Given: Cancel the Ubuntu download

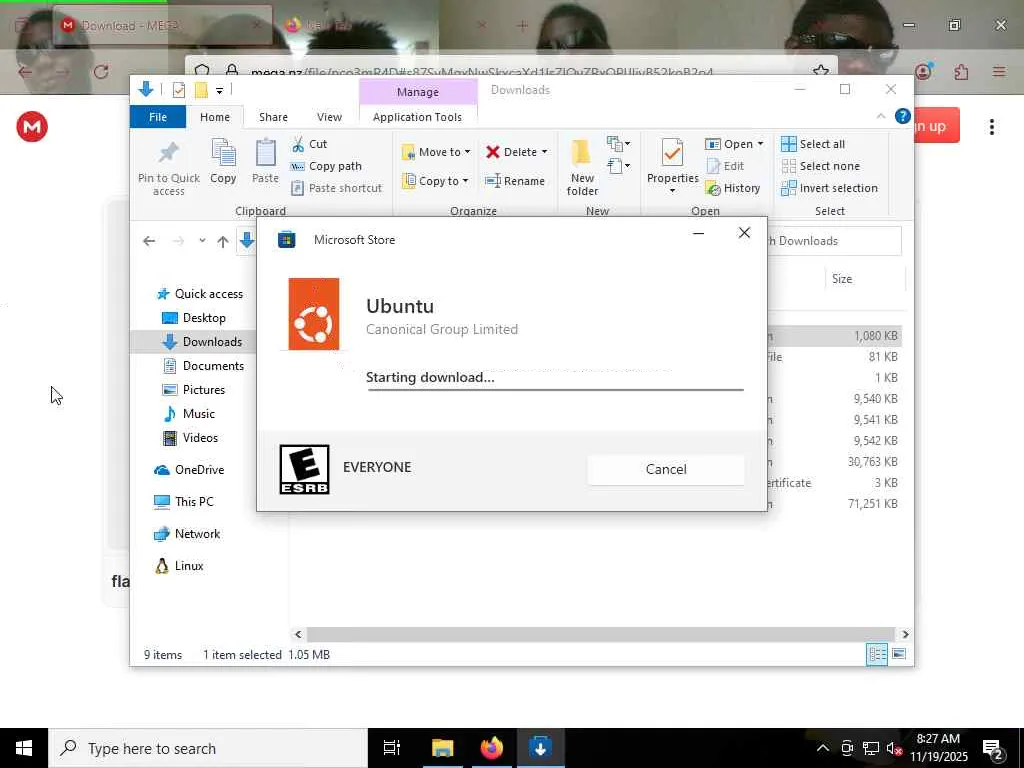Looking at the screenshot, I should coord(665,470).
